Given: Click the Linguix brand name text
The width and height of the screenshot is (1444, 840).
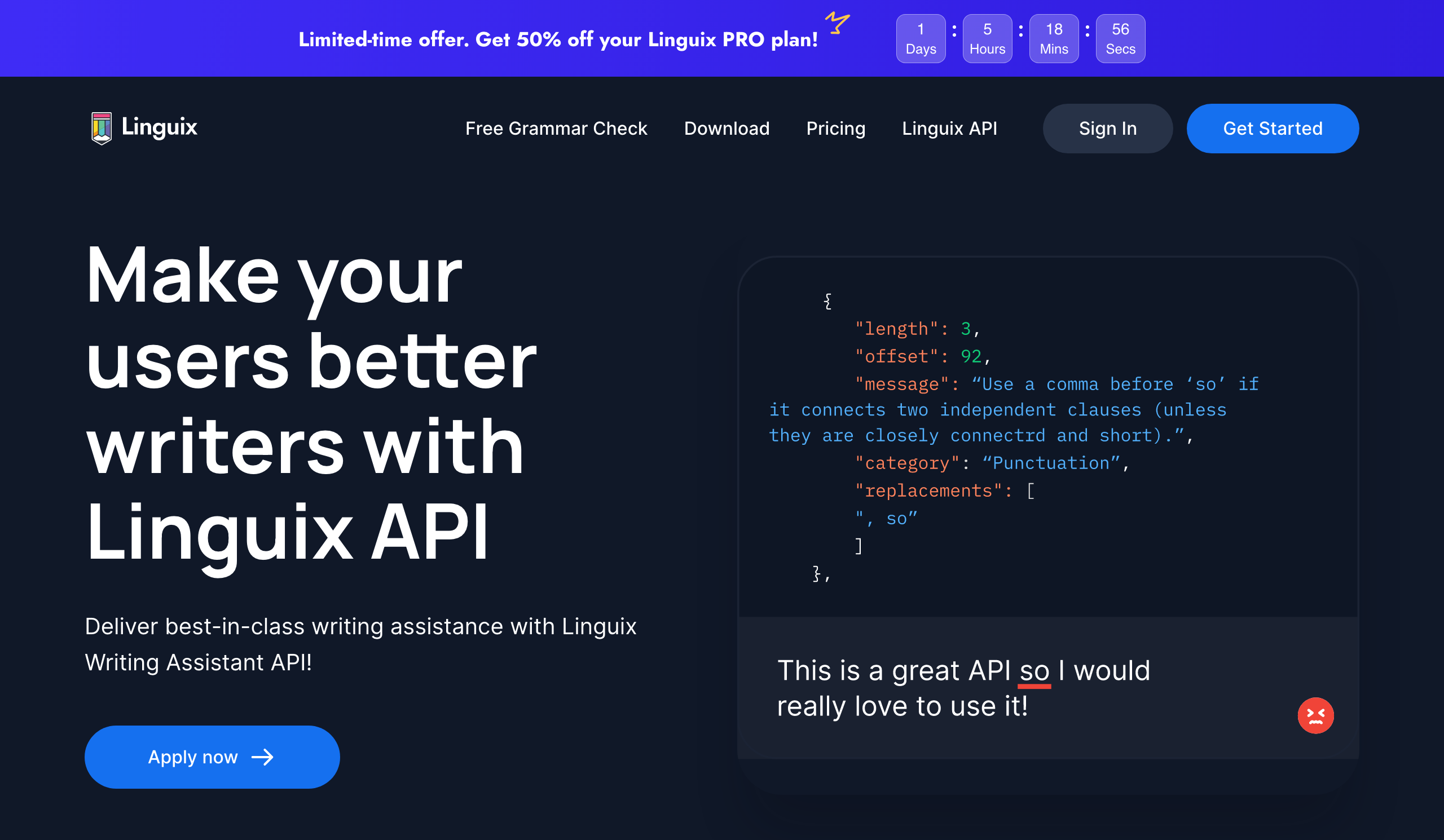Looking at the screenshot, I should pyautogui.click(x=159, y=126).
